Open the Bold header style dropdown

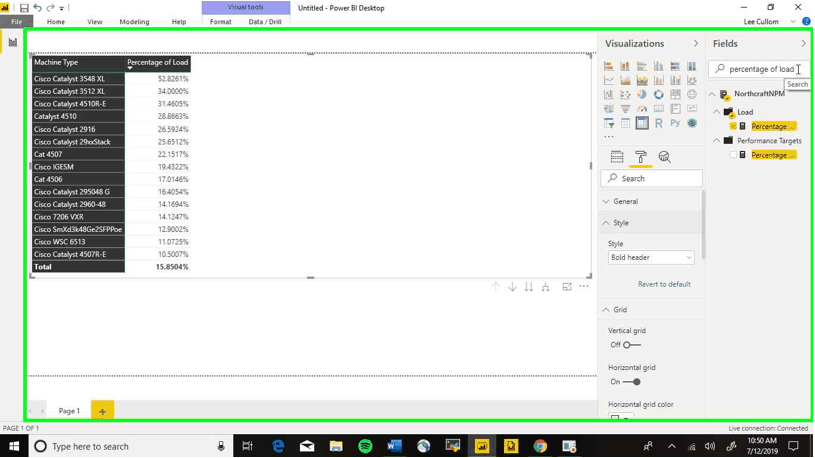pyautogui.click(x=651, y=257)
